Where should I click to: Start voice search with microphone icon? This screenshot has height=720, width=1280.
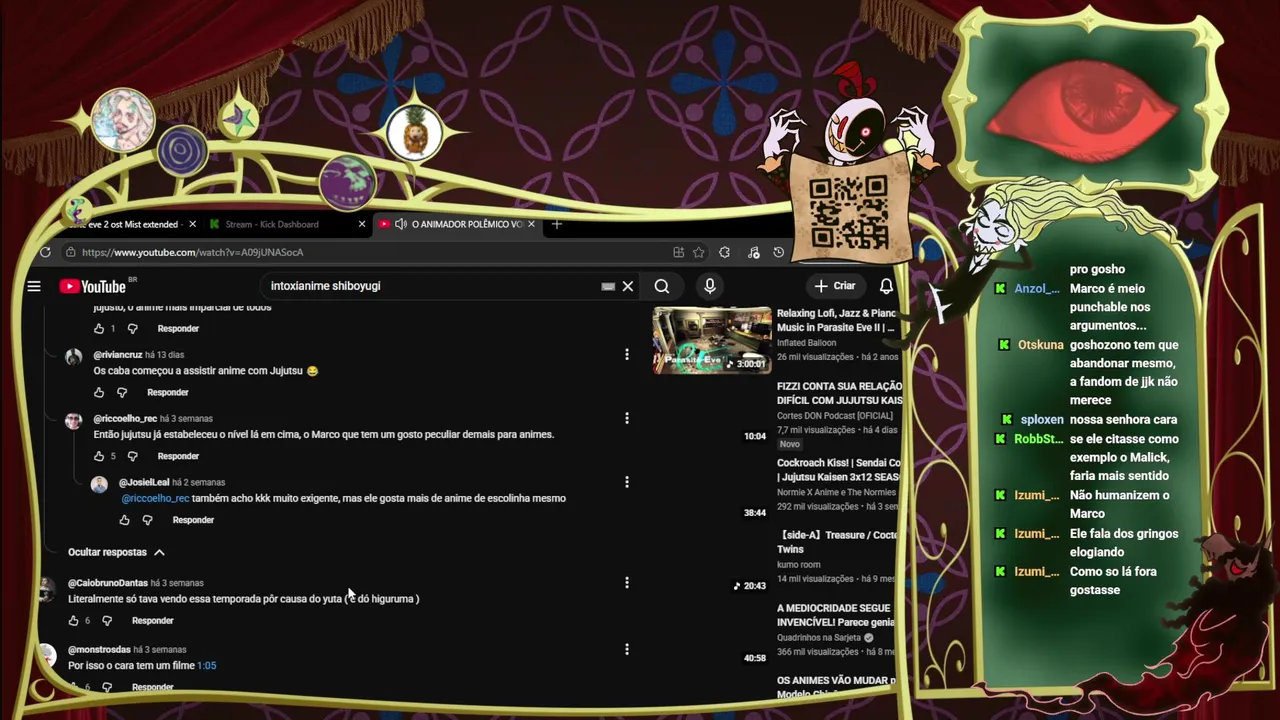coord(710,286)
